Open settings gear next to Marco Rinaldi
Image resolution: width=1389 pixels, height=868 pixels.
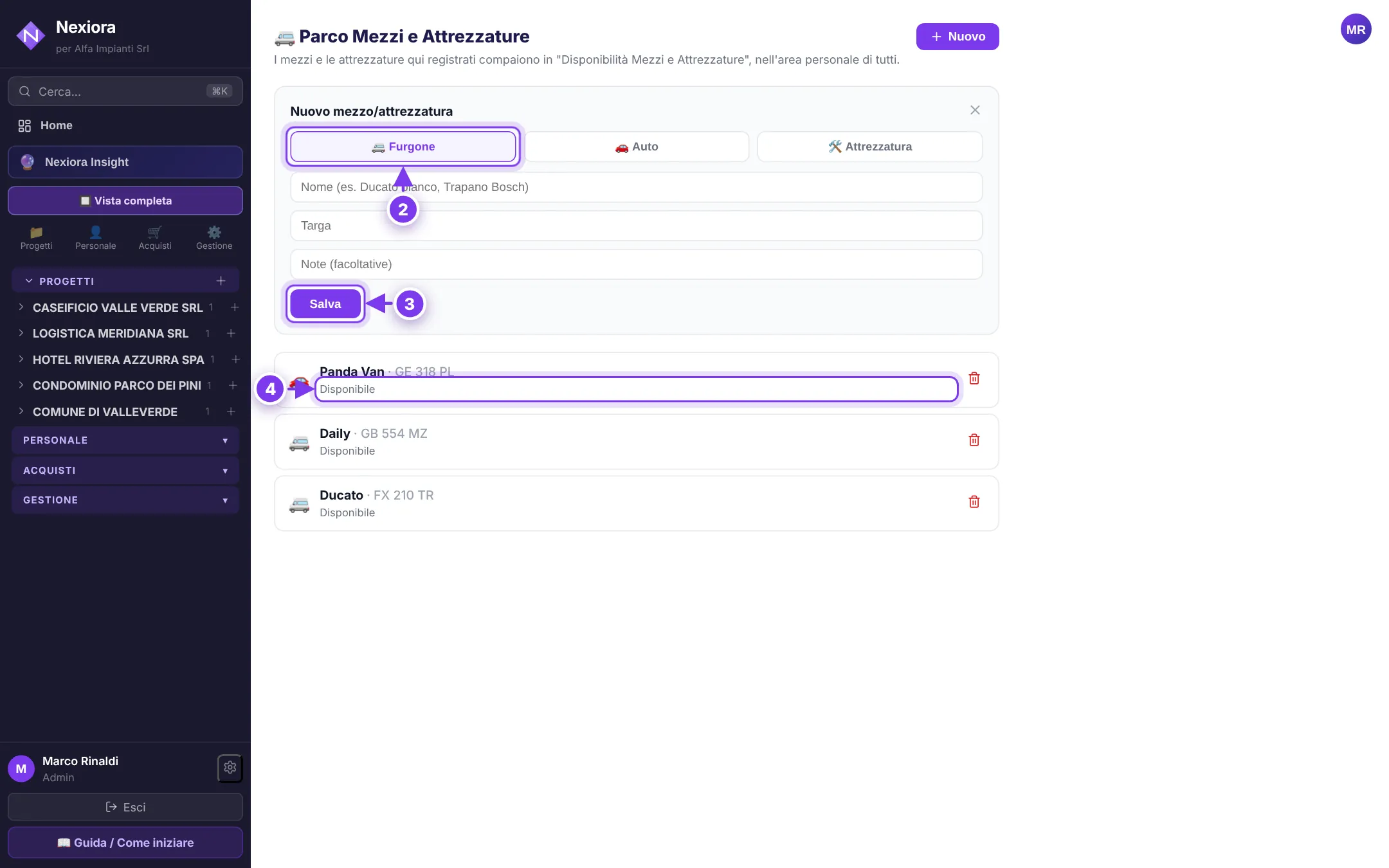[230, 768]
